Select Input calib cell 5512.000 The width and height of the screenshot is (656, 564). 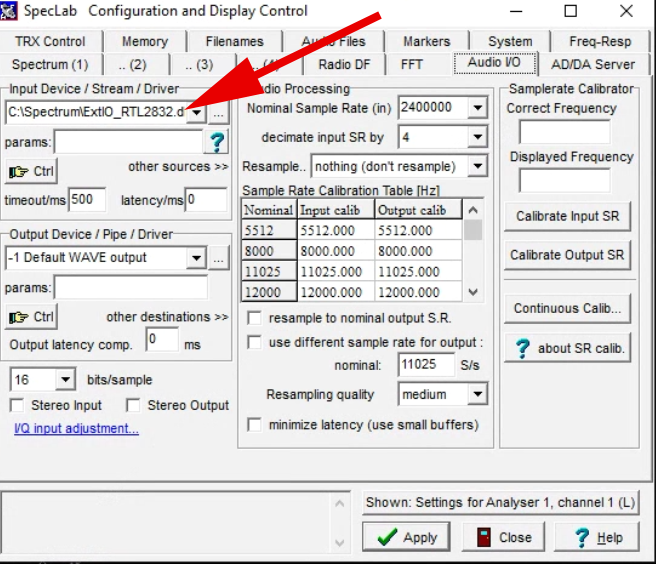336,231
